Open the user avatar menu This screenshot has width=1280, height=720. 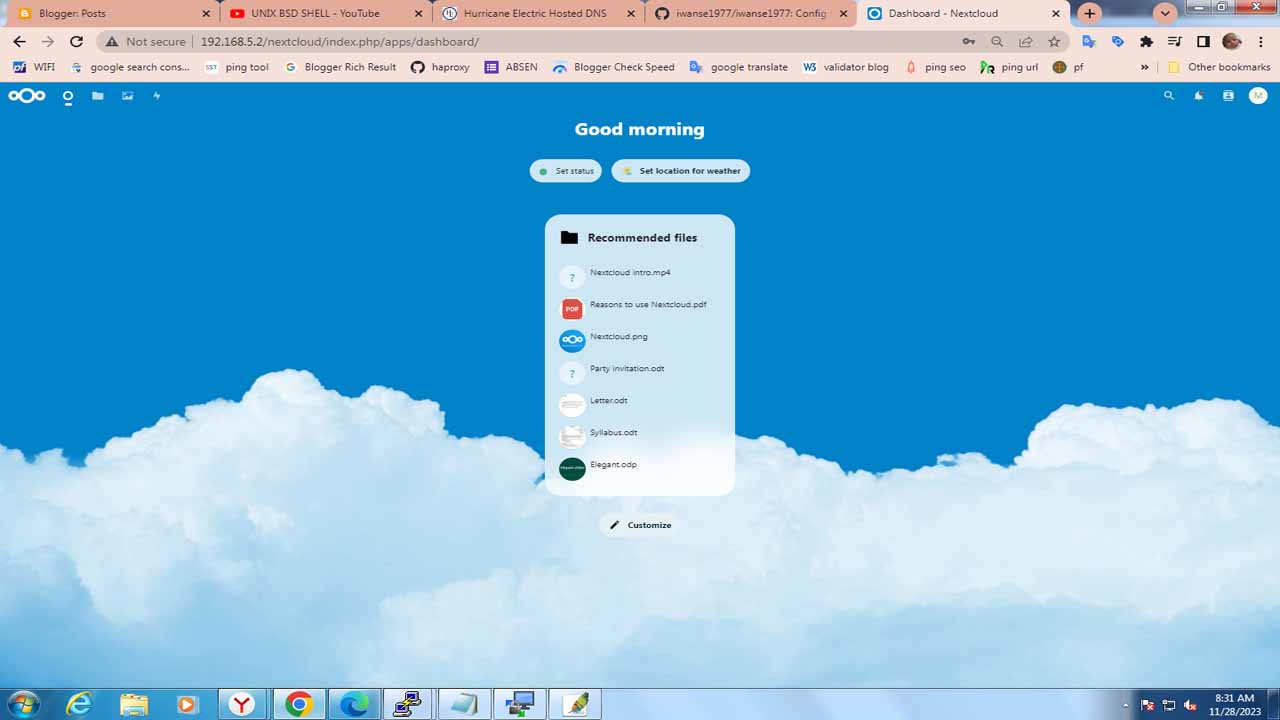point(1257,95)
